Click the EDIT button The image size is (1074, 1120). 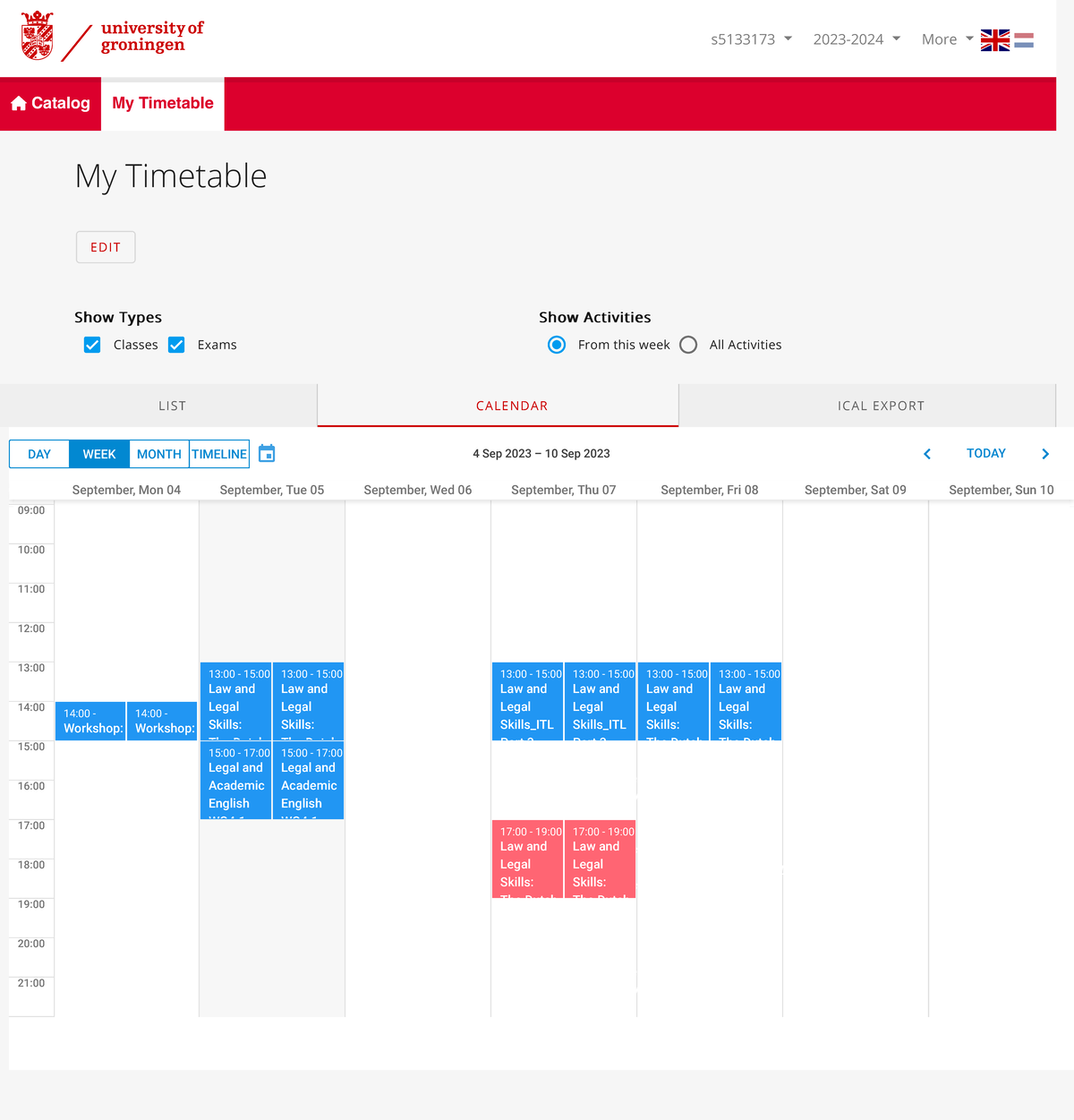coord(105,246)
